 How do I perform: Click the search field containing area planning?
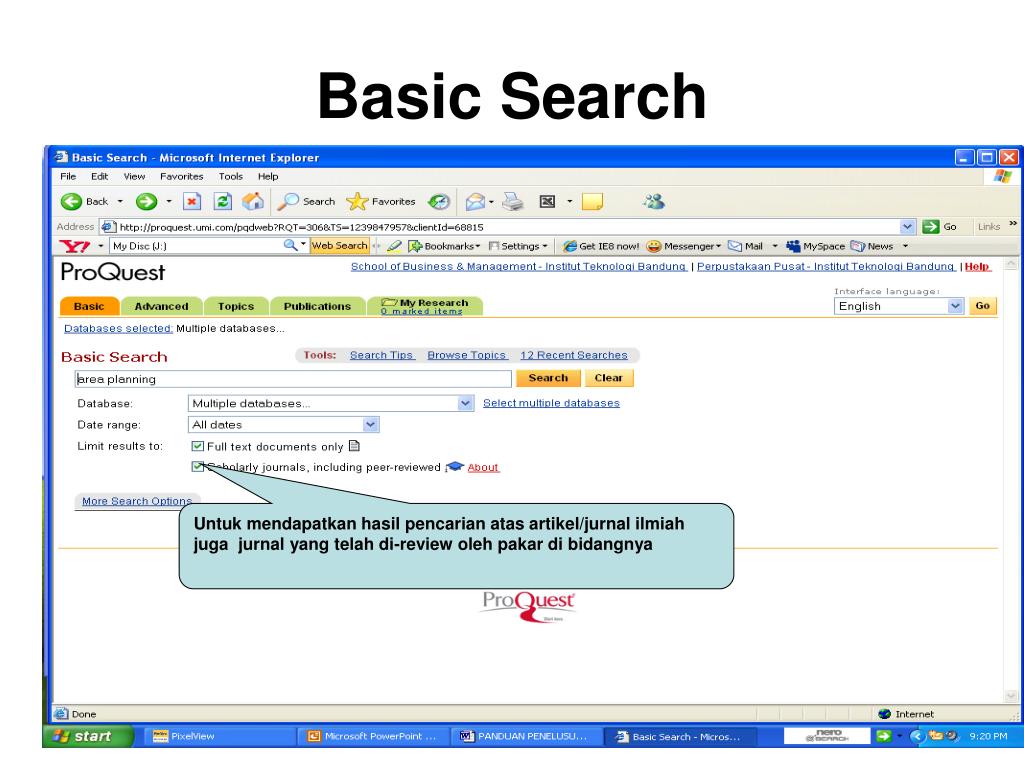pos(293,379)
